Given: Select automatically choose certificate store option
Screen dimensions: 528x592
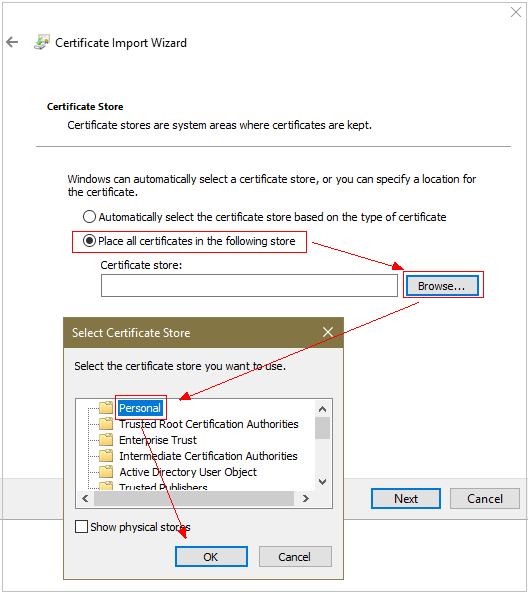Looking at the screenshot, I should 89,217.
